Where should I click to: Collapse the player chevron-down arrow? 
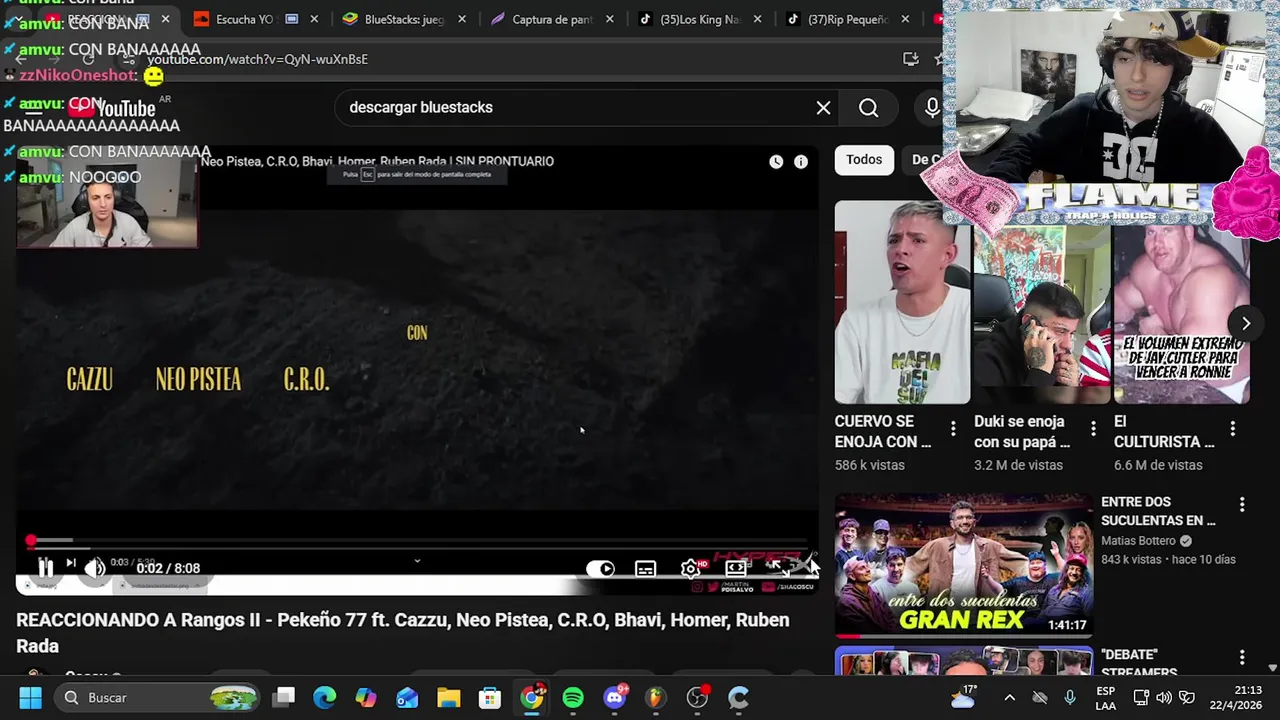pos(417,561)
